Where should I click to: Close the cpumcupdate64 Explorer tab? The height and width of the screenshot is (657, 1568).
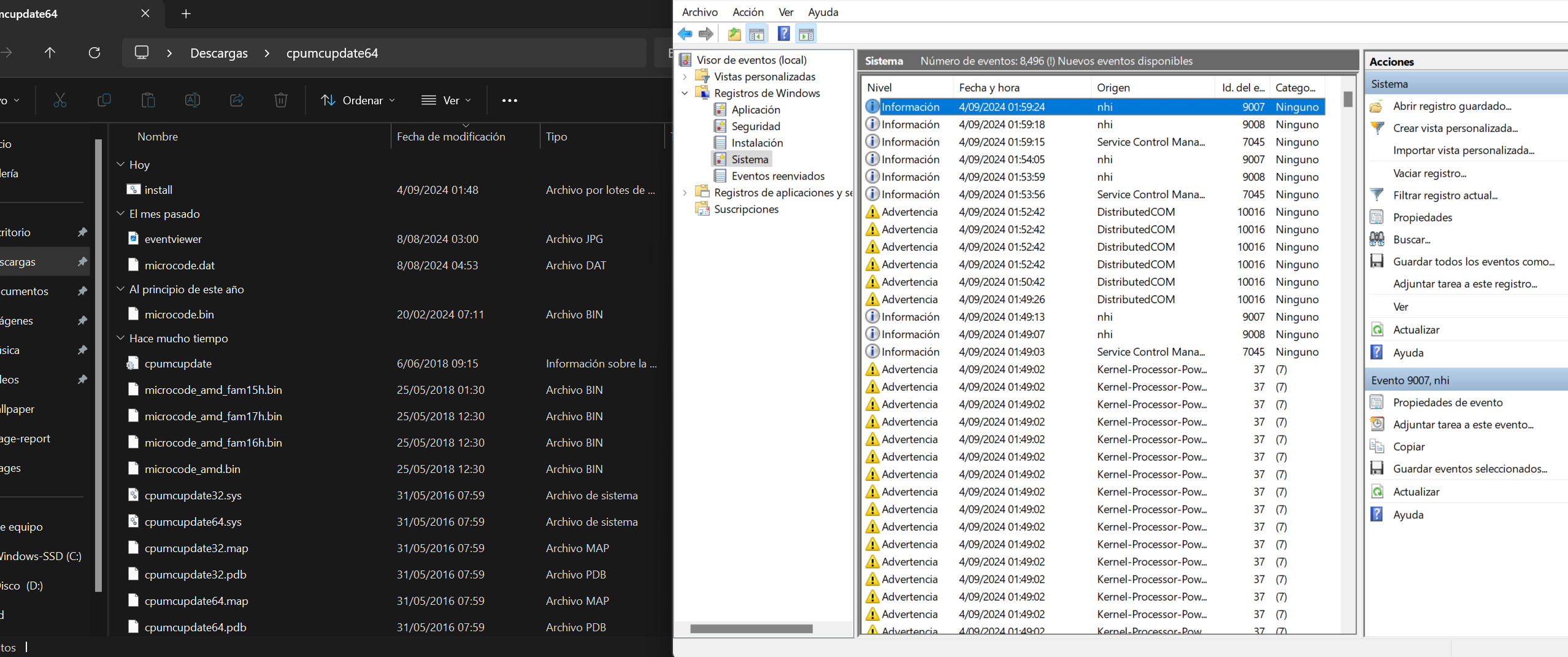[x=145, y=13]
